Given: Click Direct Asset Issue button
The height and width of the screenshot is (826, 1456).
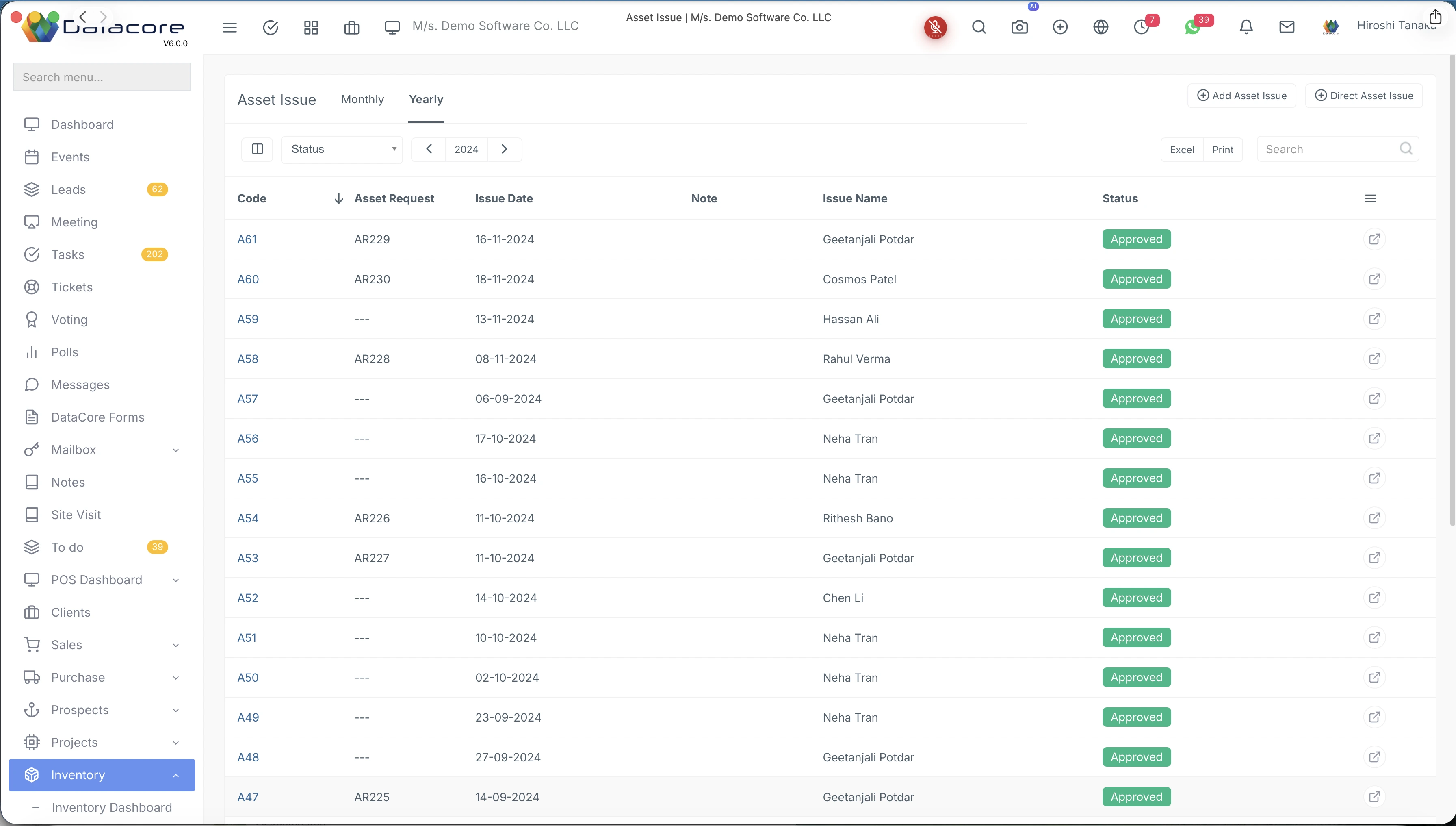Looking at the screenshot, I should [1364, 96].
